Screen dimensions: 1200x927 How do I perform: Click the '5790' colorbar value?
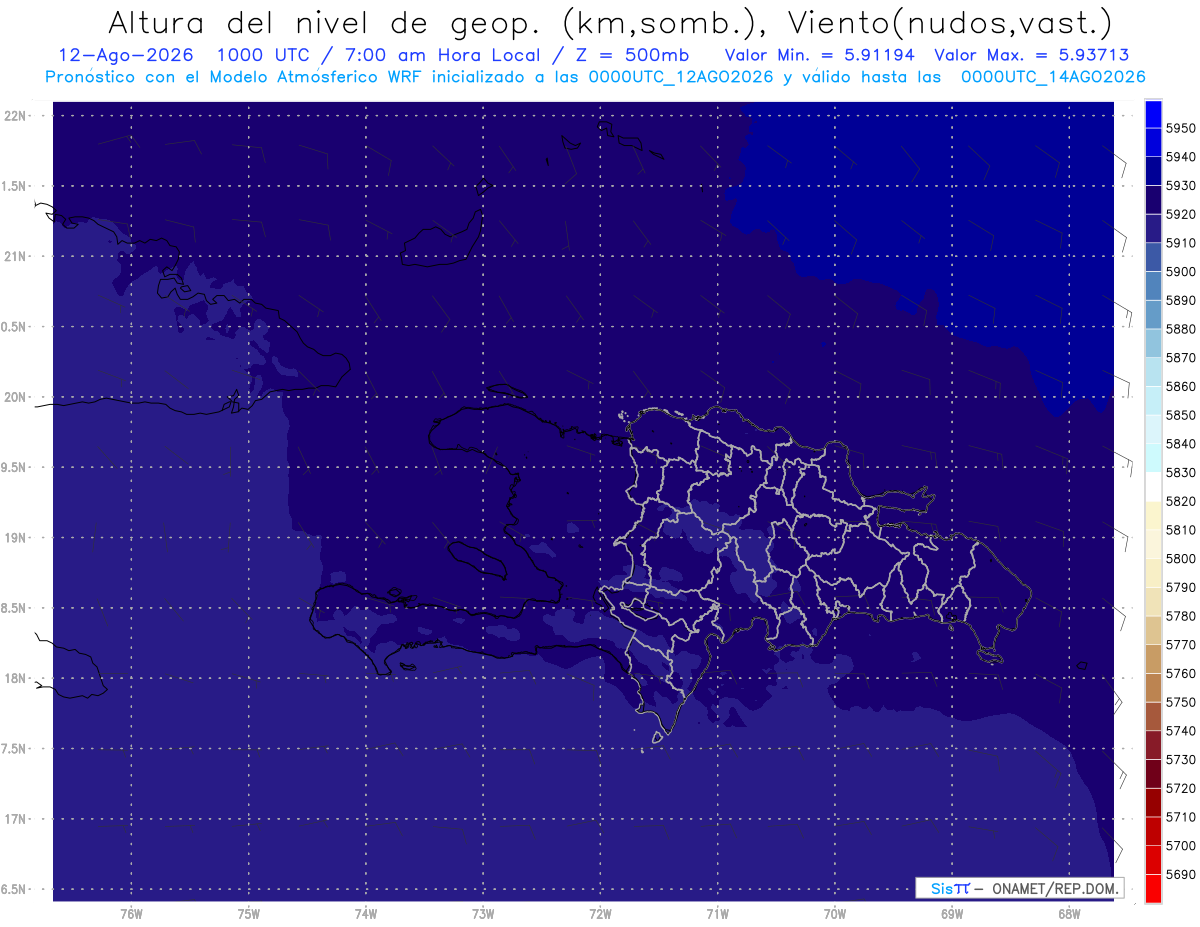[x=1181, y=587]
